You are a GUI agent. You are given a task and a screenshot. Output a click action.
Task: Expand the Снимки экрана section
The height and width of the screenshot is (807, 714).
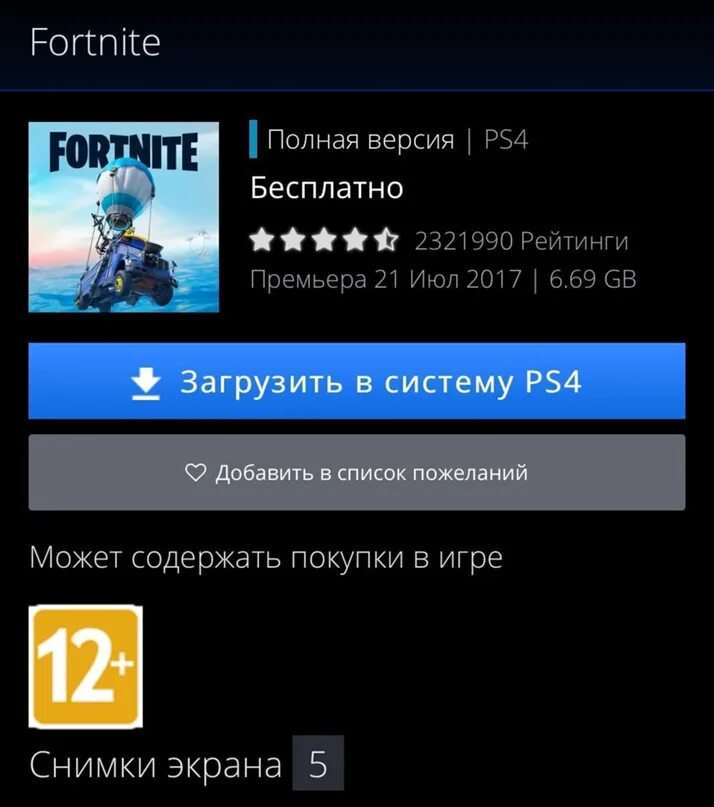[x=155, y=764]
